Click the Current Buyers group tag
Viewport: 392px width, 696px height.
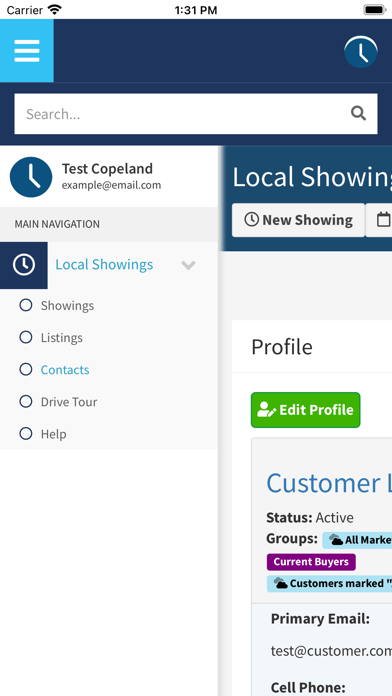(311, 562)
